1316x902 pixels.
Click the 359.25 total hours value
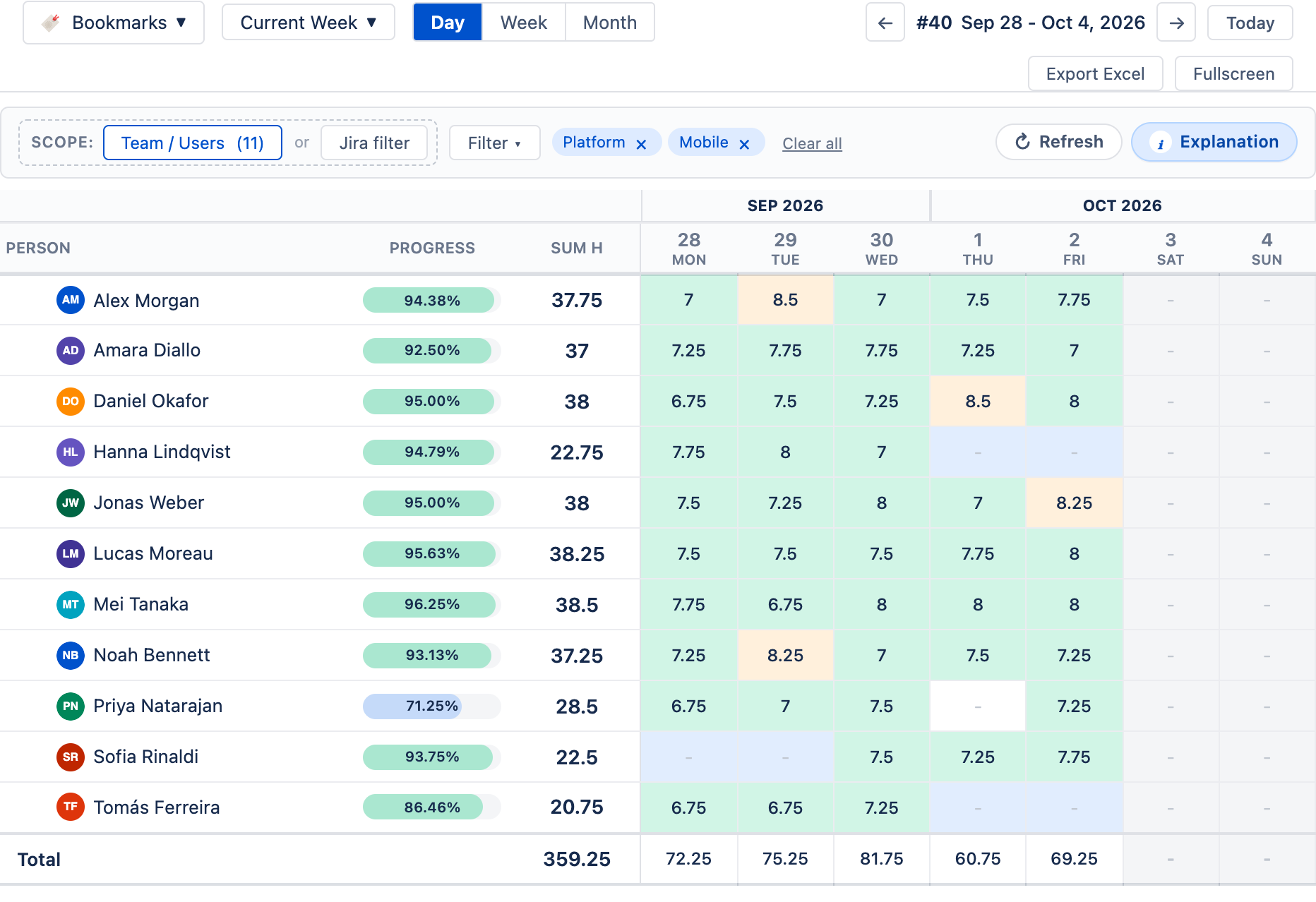577,859
